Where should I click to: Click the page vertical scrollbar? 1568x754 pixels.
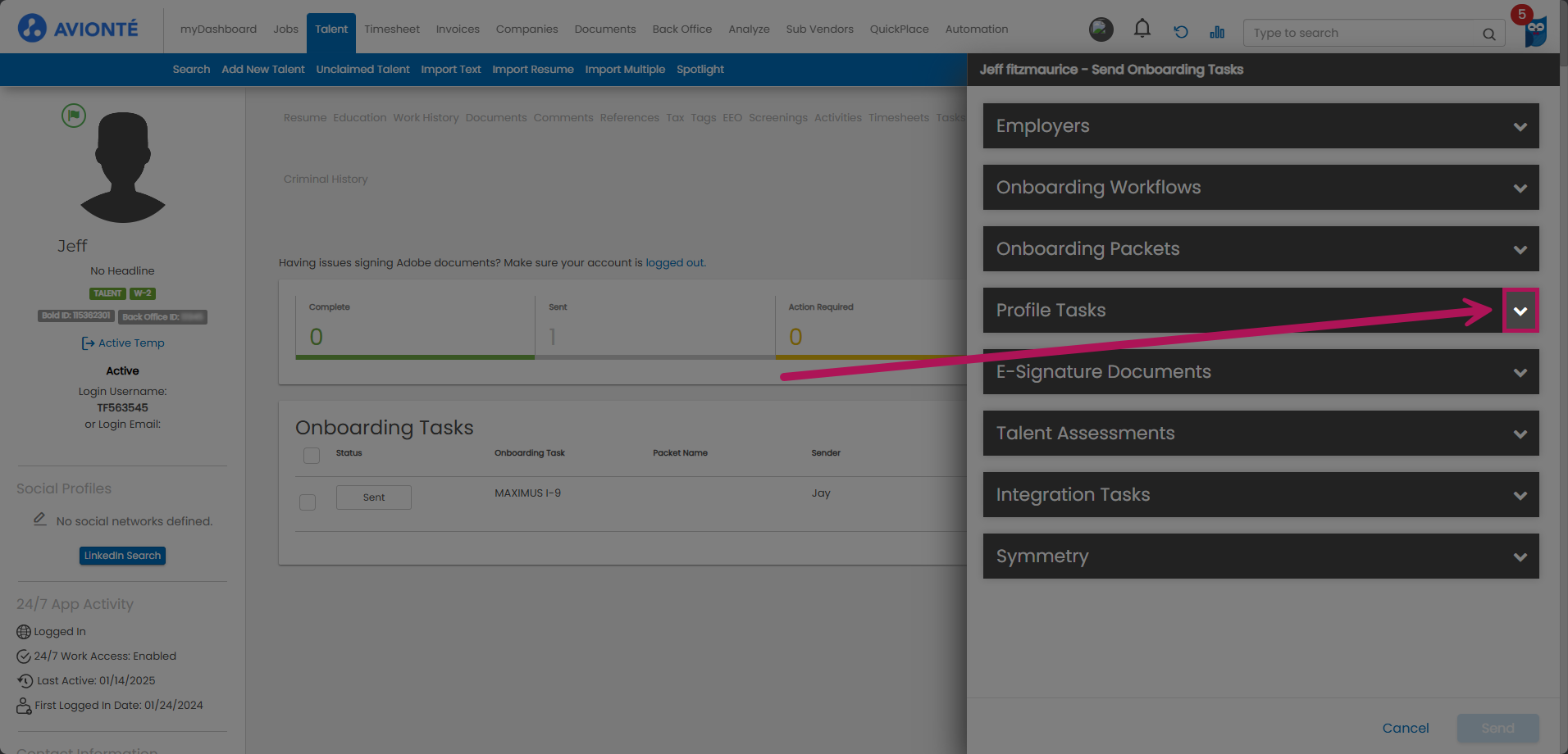[x=1563, y=377]
